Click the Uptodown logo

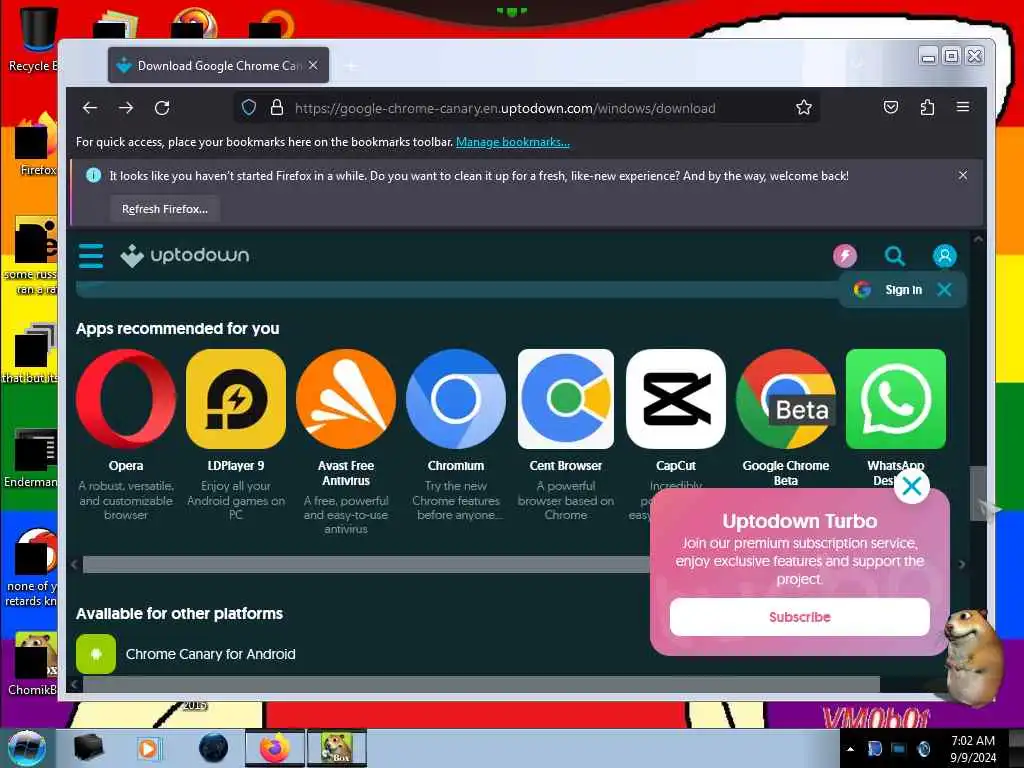tap(185, 255)
